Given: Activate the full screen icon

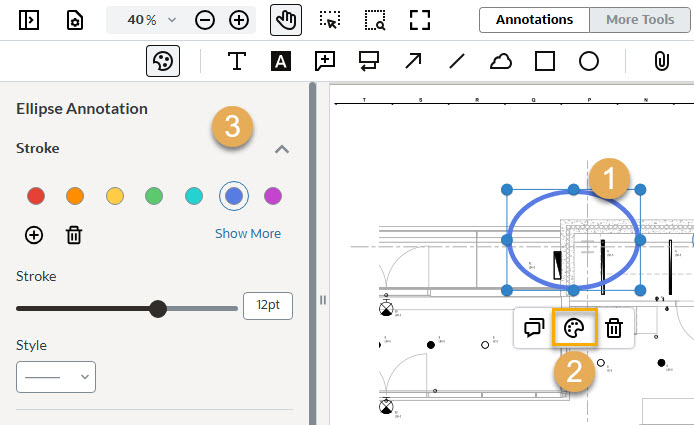Looking at the screenshot, I should tap(420, 20).
